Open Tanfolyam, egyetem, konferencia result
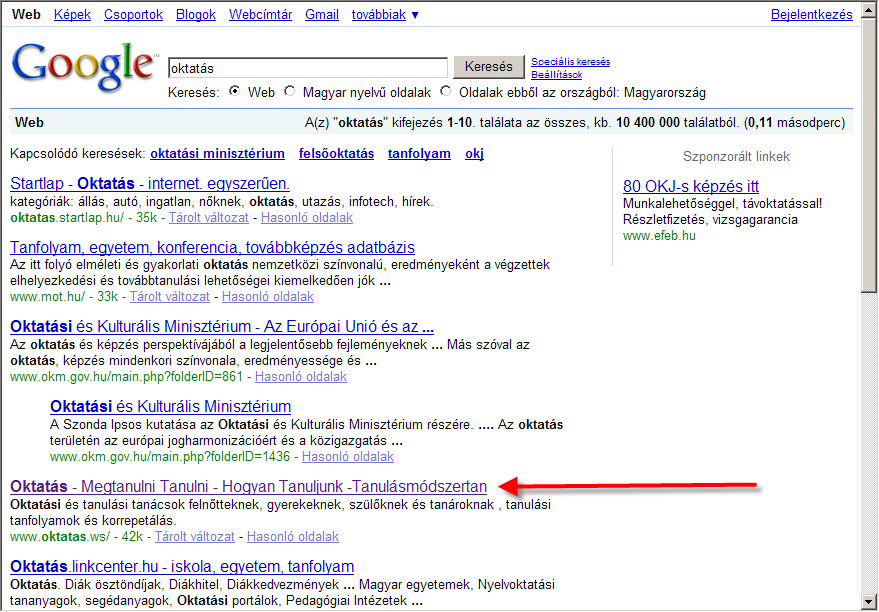Viewport: 879px width, 612px height. click(x=212, y=247)
